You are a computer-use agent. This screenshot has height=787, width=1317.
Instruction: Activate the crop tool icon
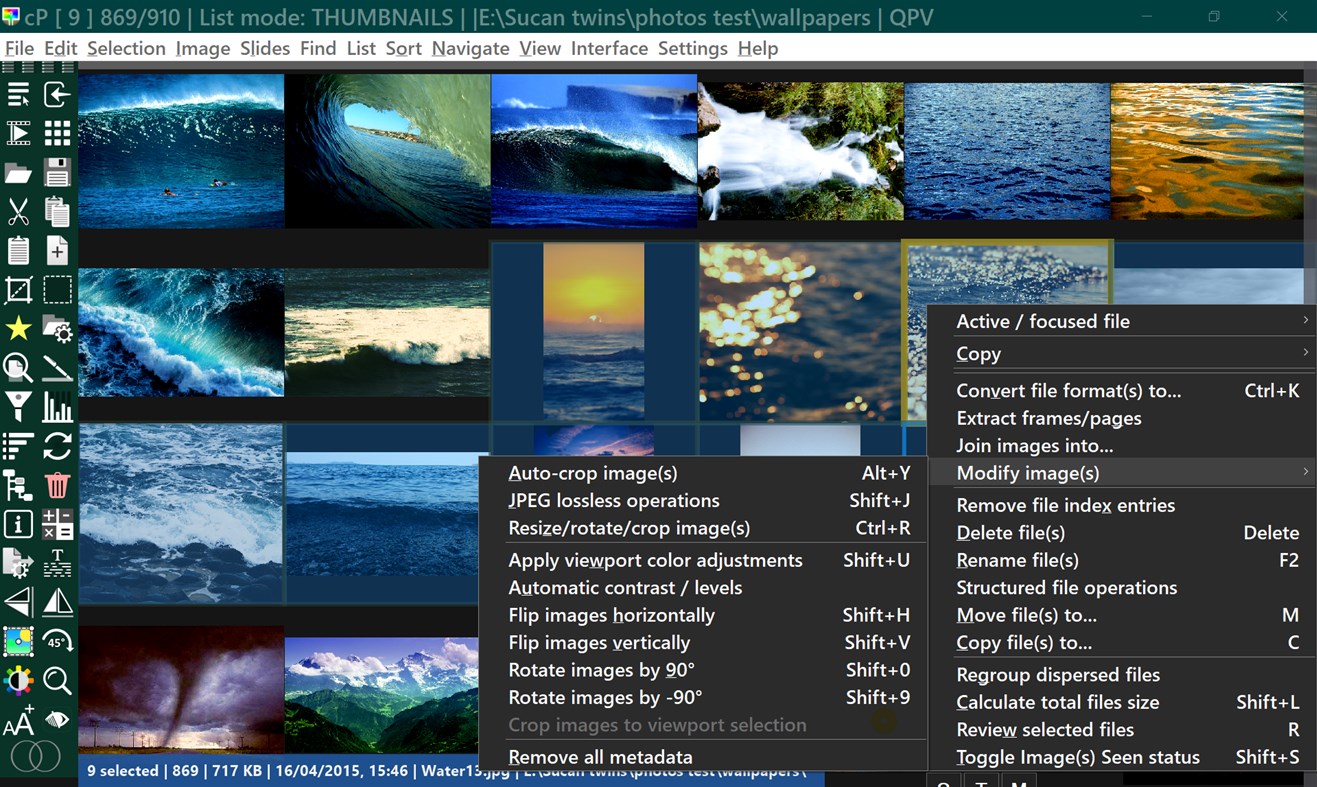click(x=18, y=289)
